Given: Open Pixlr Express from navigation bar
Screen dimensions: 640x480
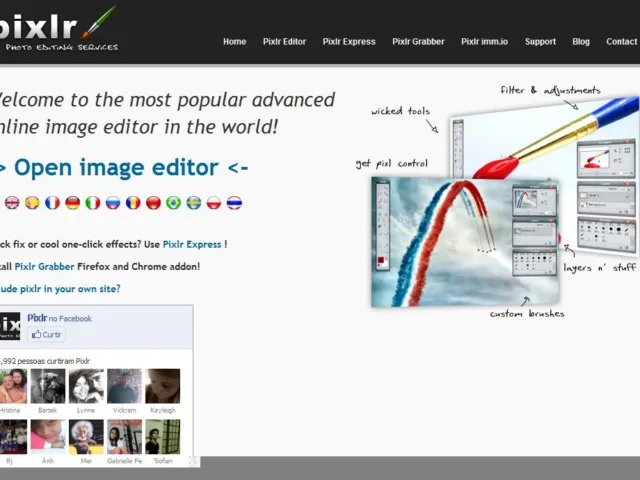Looking at the screenshot, I should (x=349, y=42).
